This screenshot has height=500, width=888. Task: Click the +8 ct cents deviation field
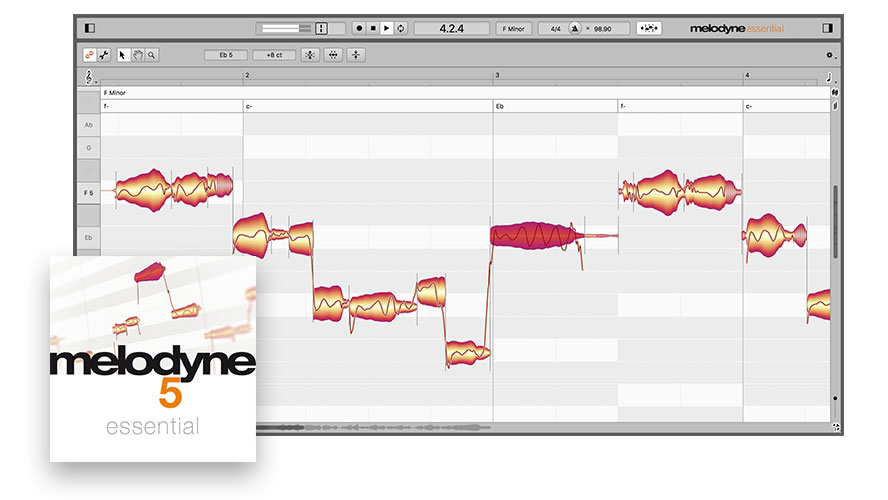274,55
